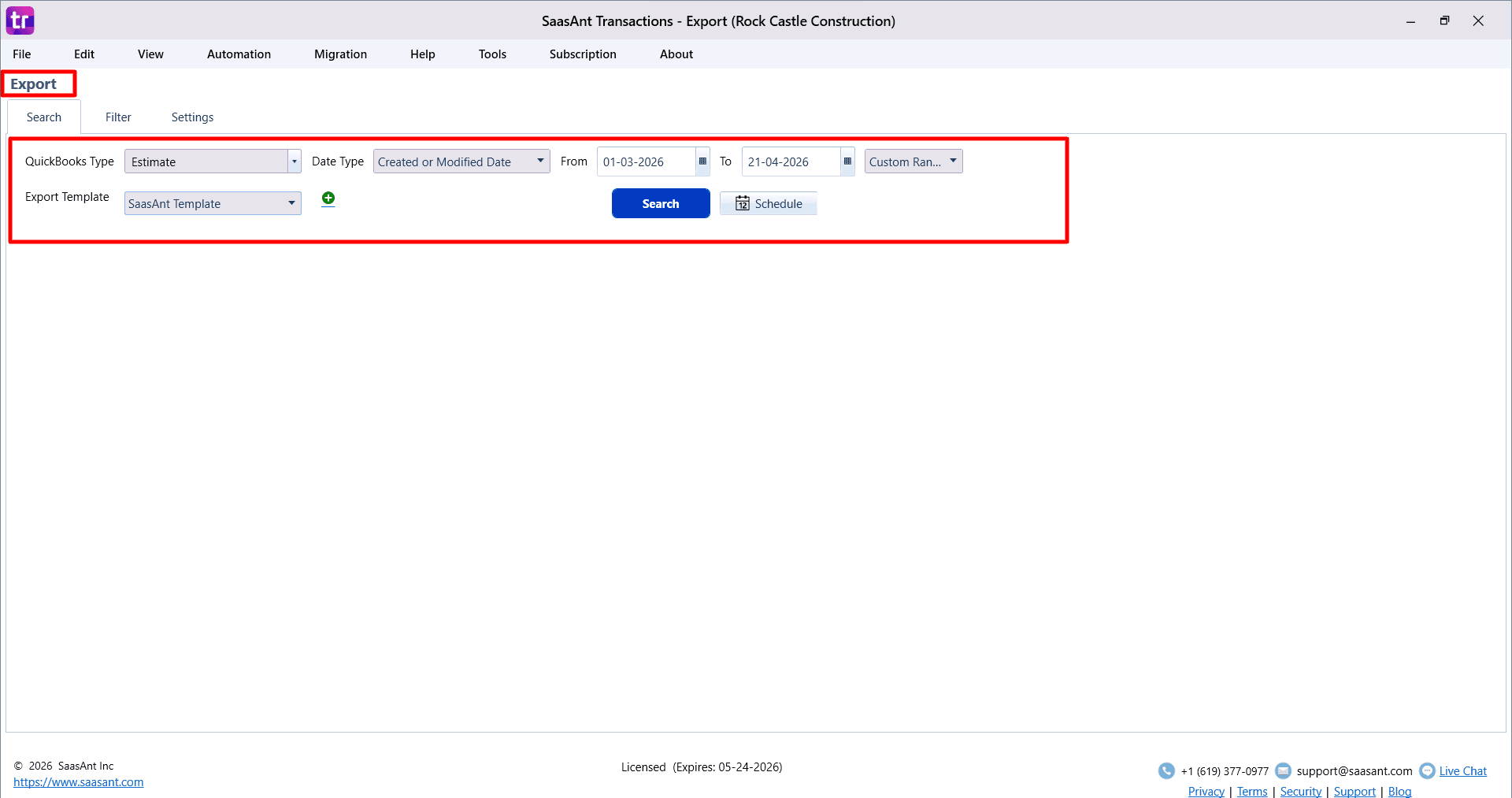
Task: Open the Custom Range dropdown
Action: (x=913, y=161)
